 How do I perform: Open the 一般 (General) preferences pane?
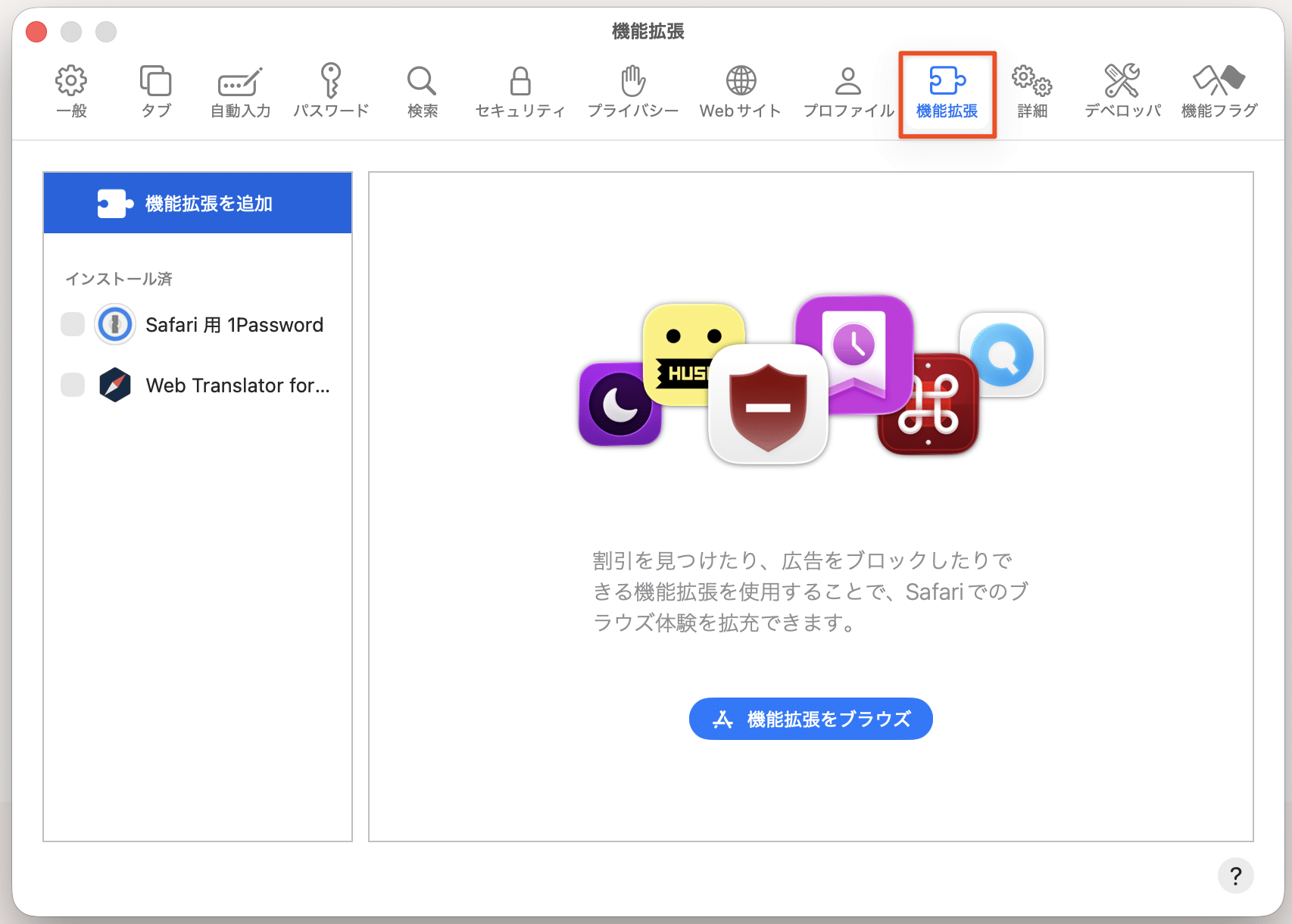pos(71,92)
